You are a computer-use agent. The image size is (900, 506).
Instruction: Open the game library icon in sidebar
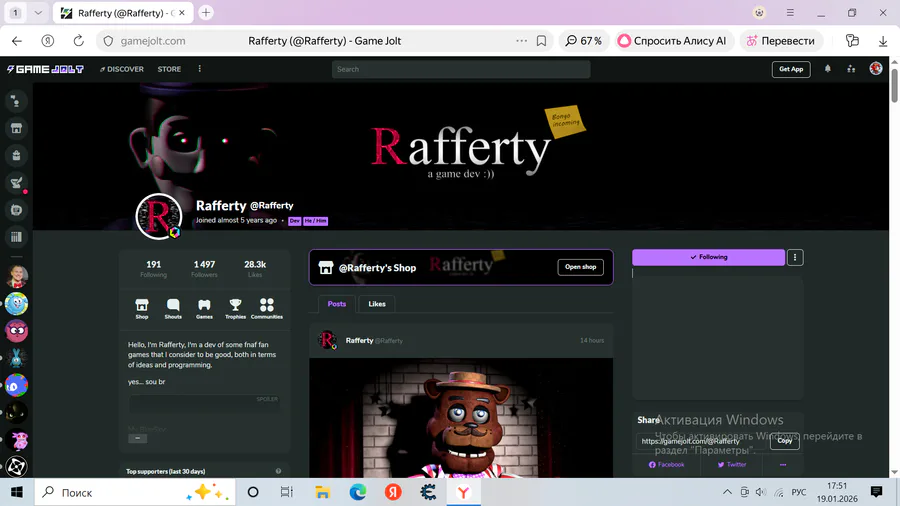point(16,237)
